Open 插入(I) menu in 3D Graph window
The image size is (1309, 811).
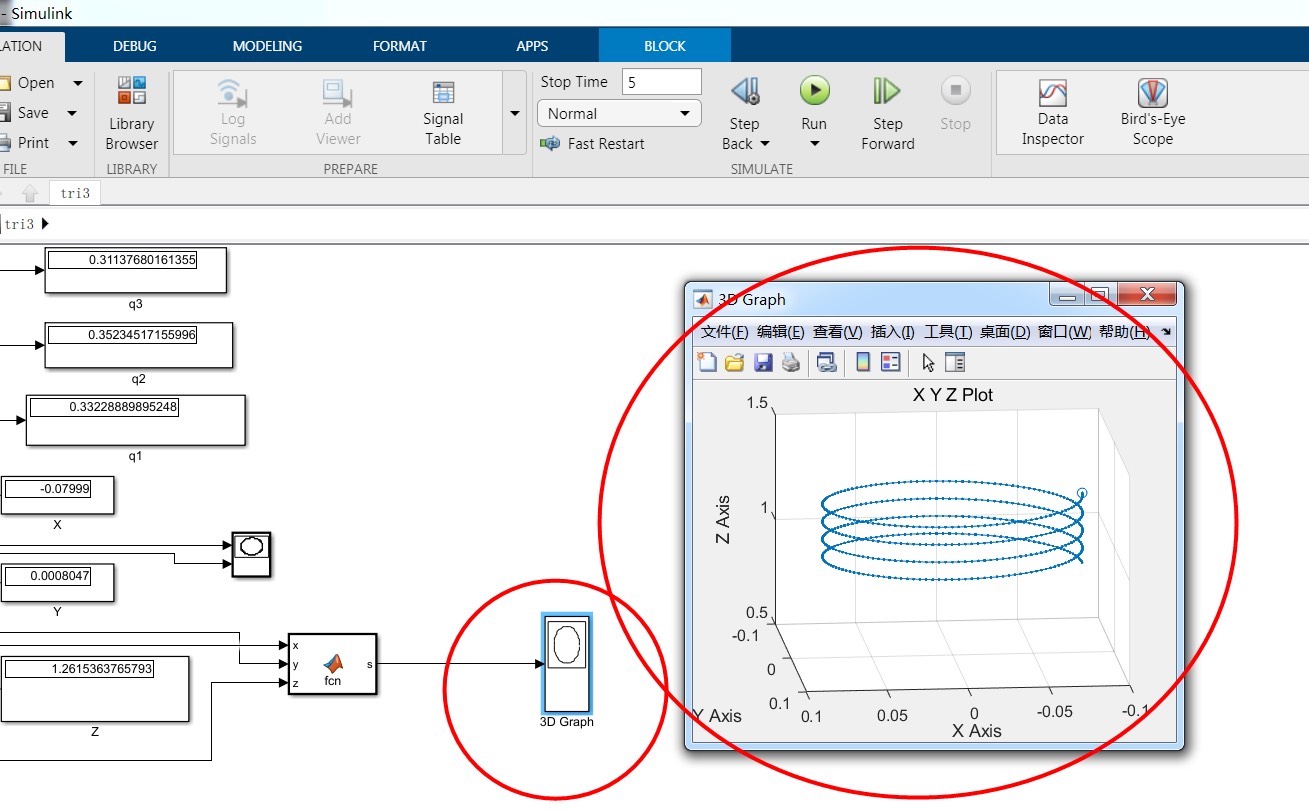tap(892, 332)
